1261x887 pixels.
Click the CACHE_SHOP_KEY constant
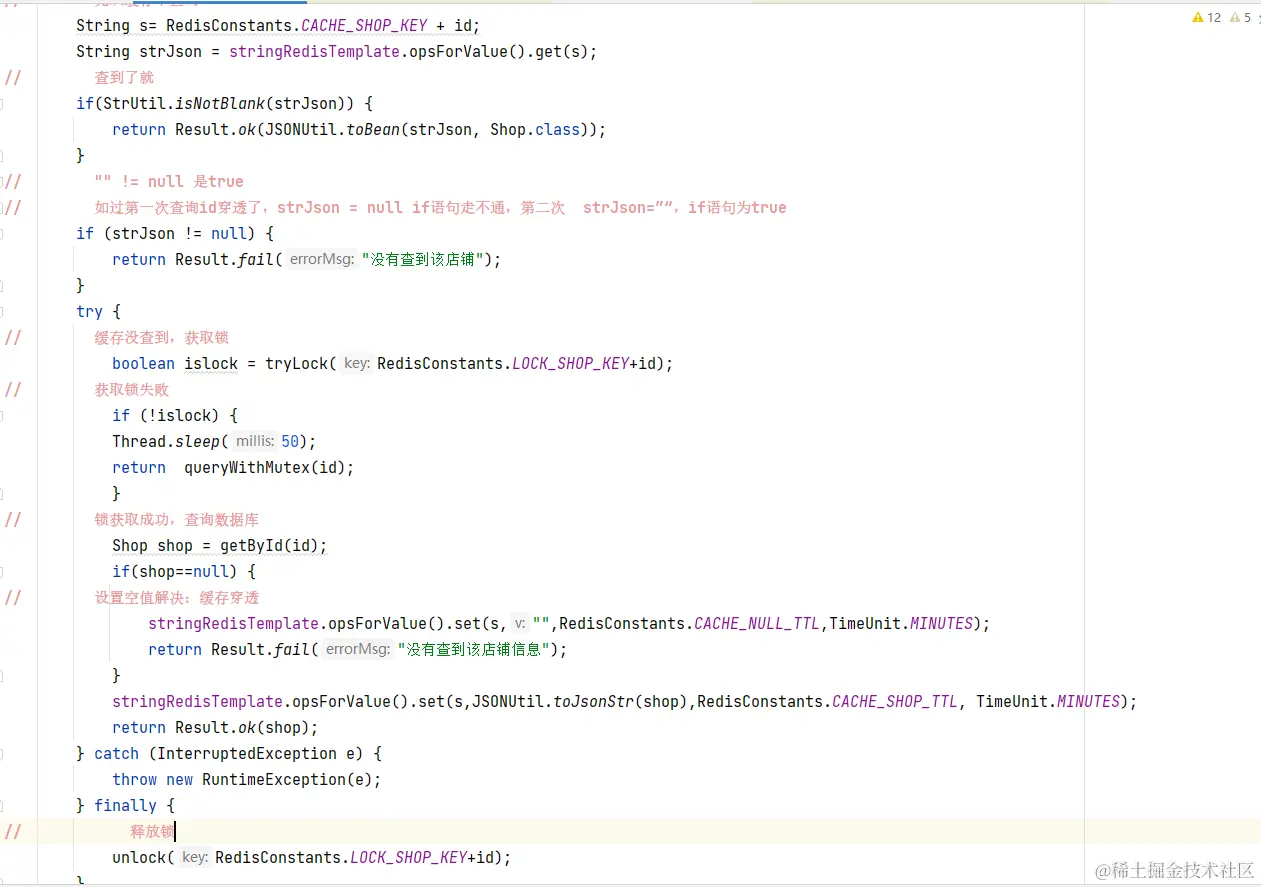[x=364, y=25]
